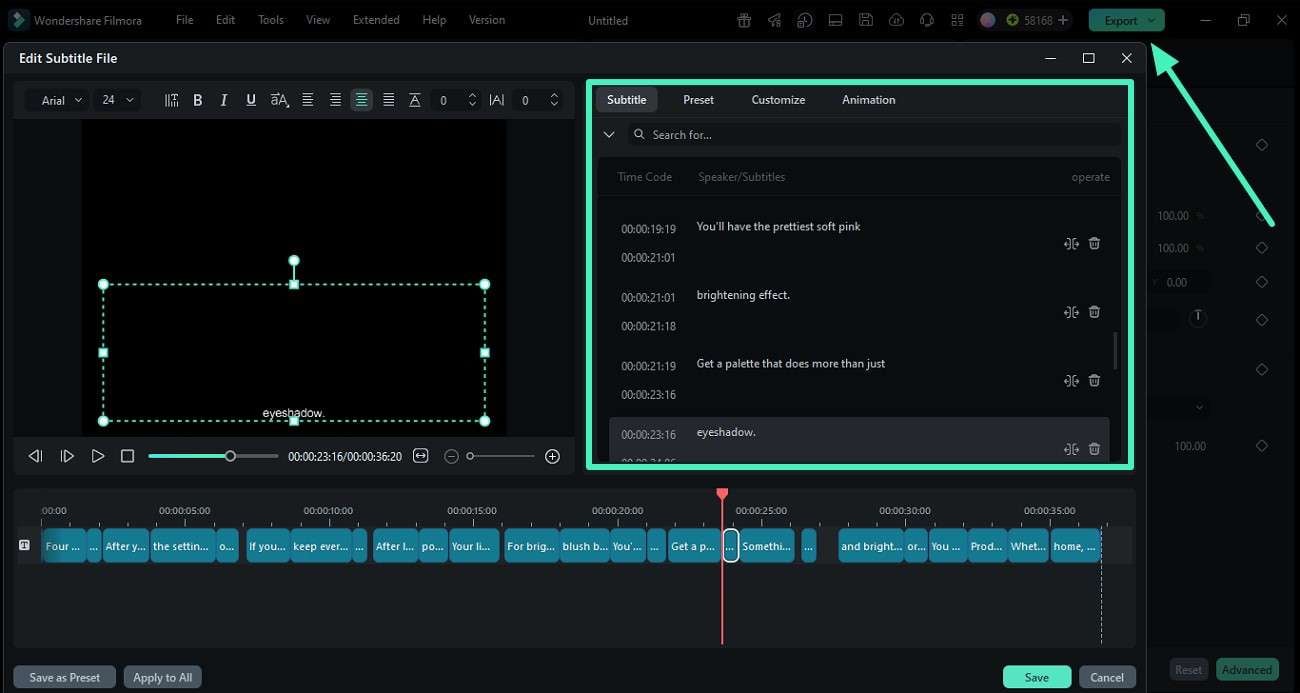Screen dimensions: 1300x693
Task: Split the 'Get a palette' subtitle
Action: 1071,380
